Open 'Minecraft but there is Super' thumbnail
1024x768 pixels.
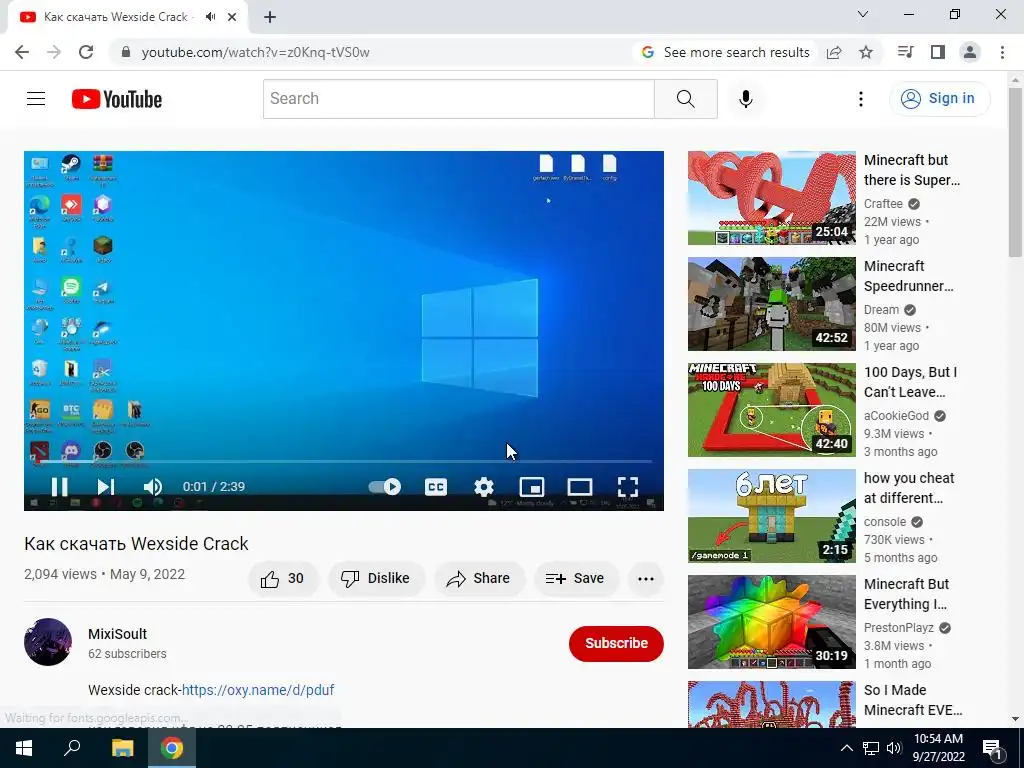point(771,198)
